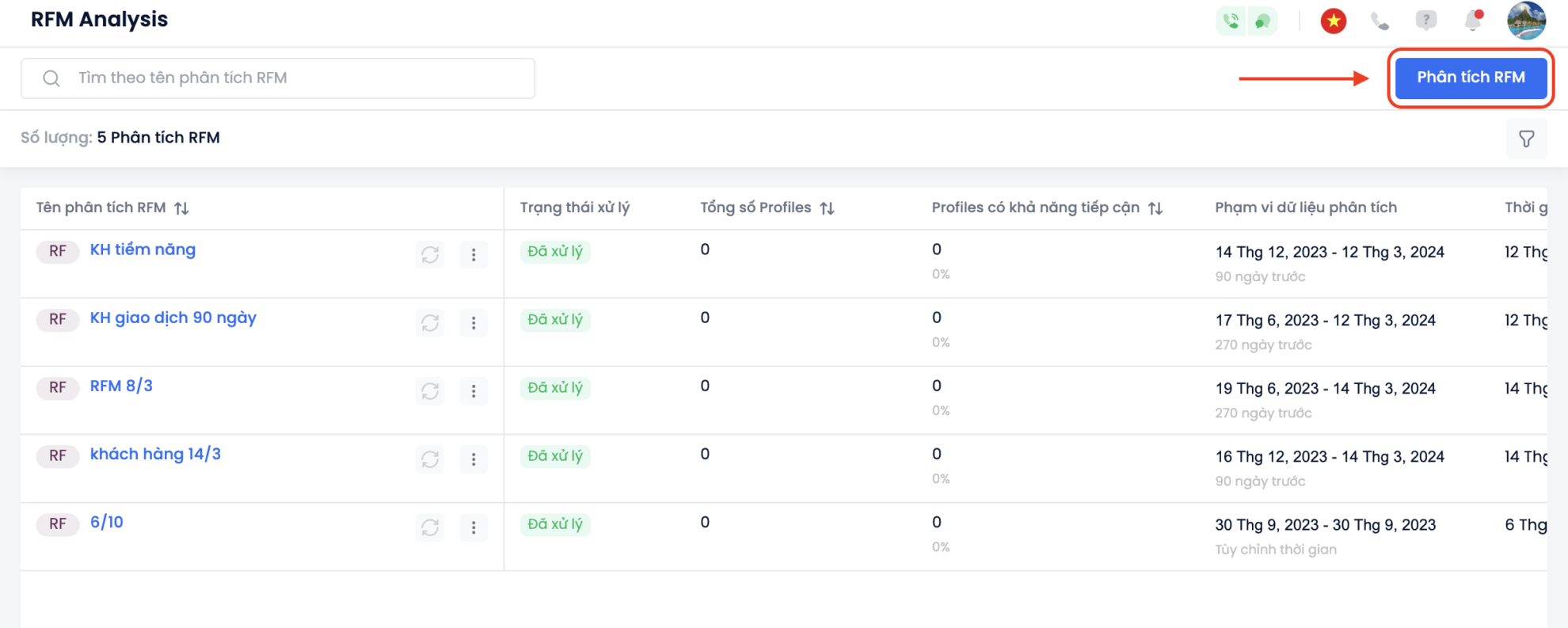This screenshot has width=1568, height=628.
Task: Sort by Tổng số Profiles column
Action: 827,208
